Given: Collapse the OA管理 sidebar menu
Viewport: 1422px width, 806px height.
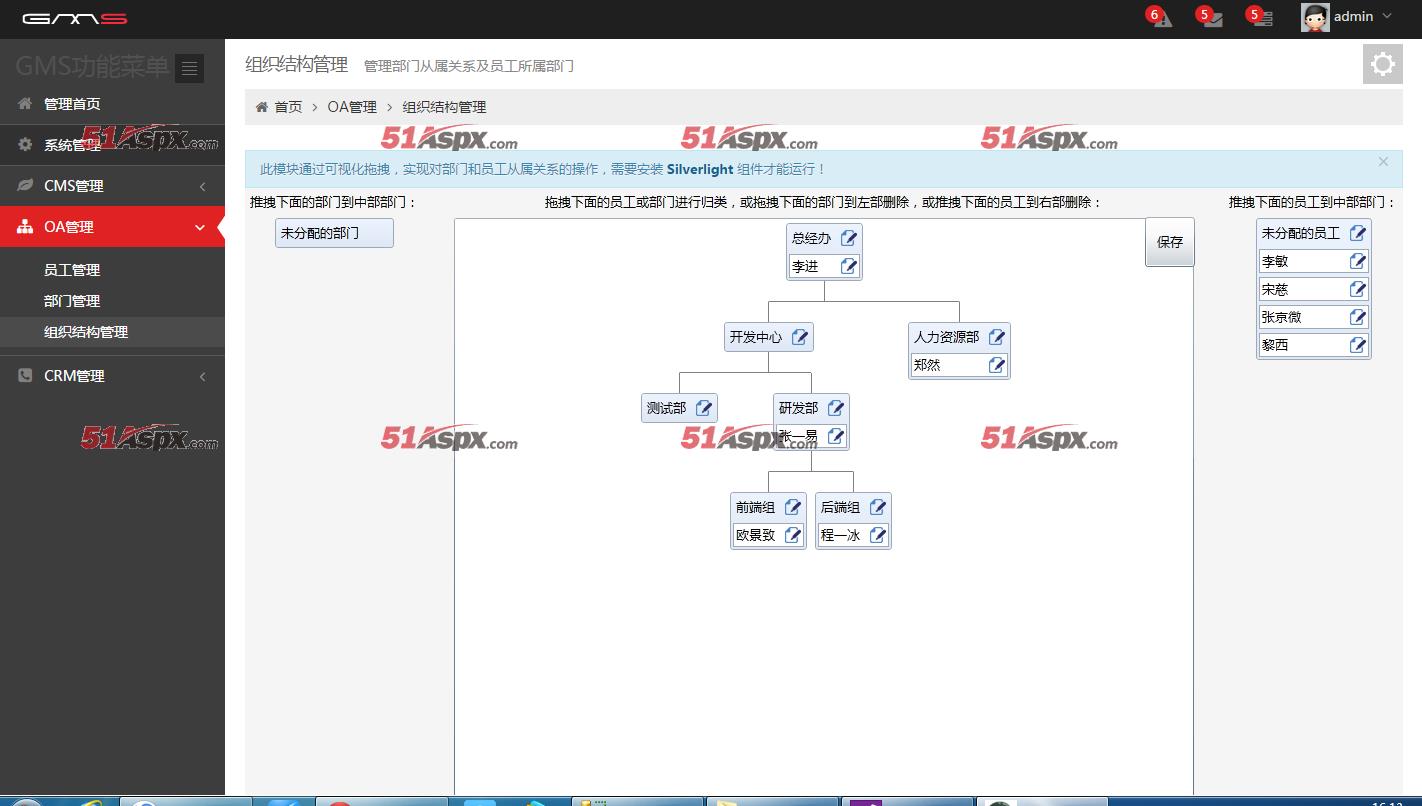Looking at the screenshot, I should point(112,227).
